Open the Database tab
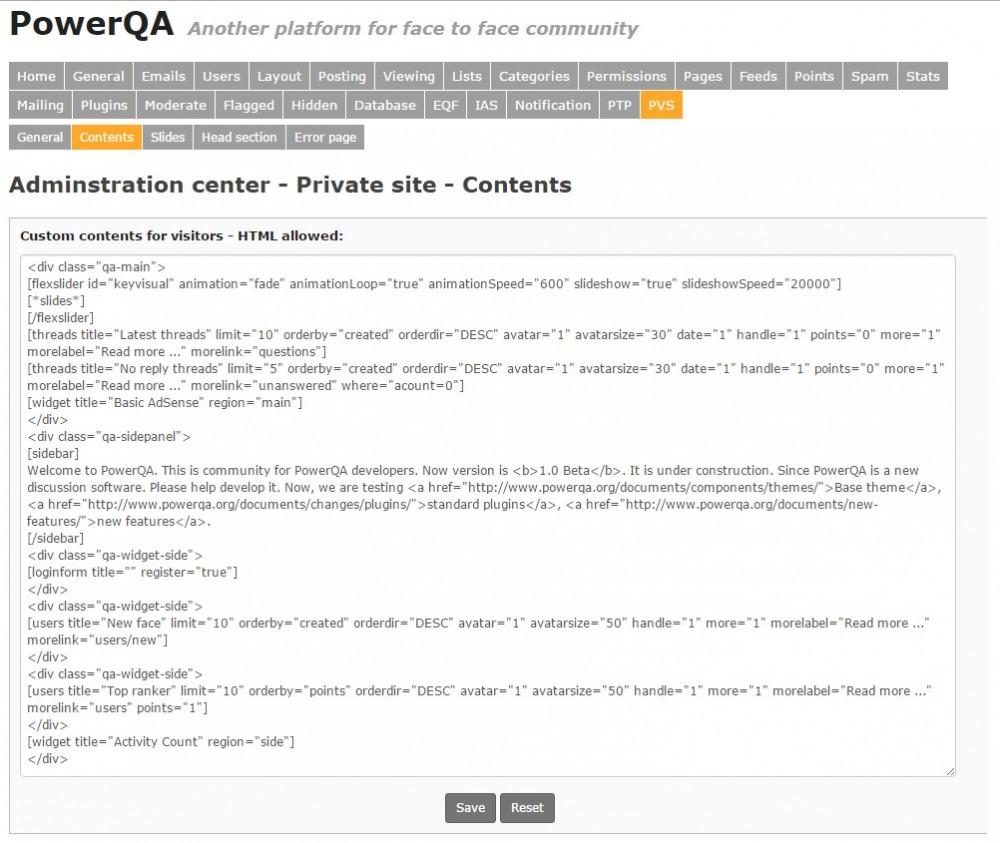Image resolution: width=1000 pixels, height=843 pixels. 385,105
